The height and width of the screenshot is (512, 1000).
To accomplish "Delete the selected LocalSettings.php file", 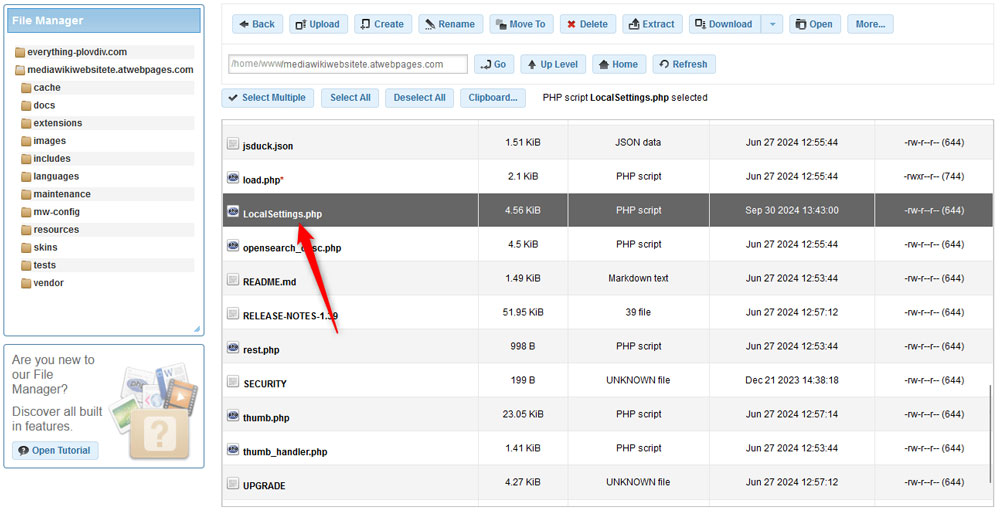I will [588, 24].
